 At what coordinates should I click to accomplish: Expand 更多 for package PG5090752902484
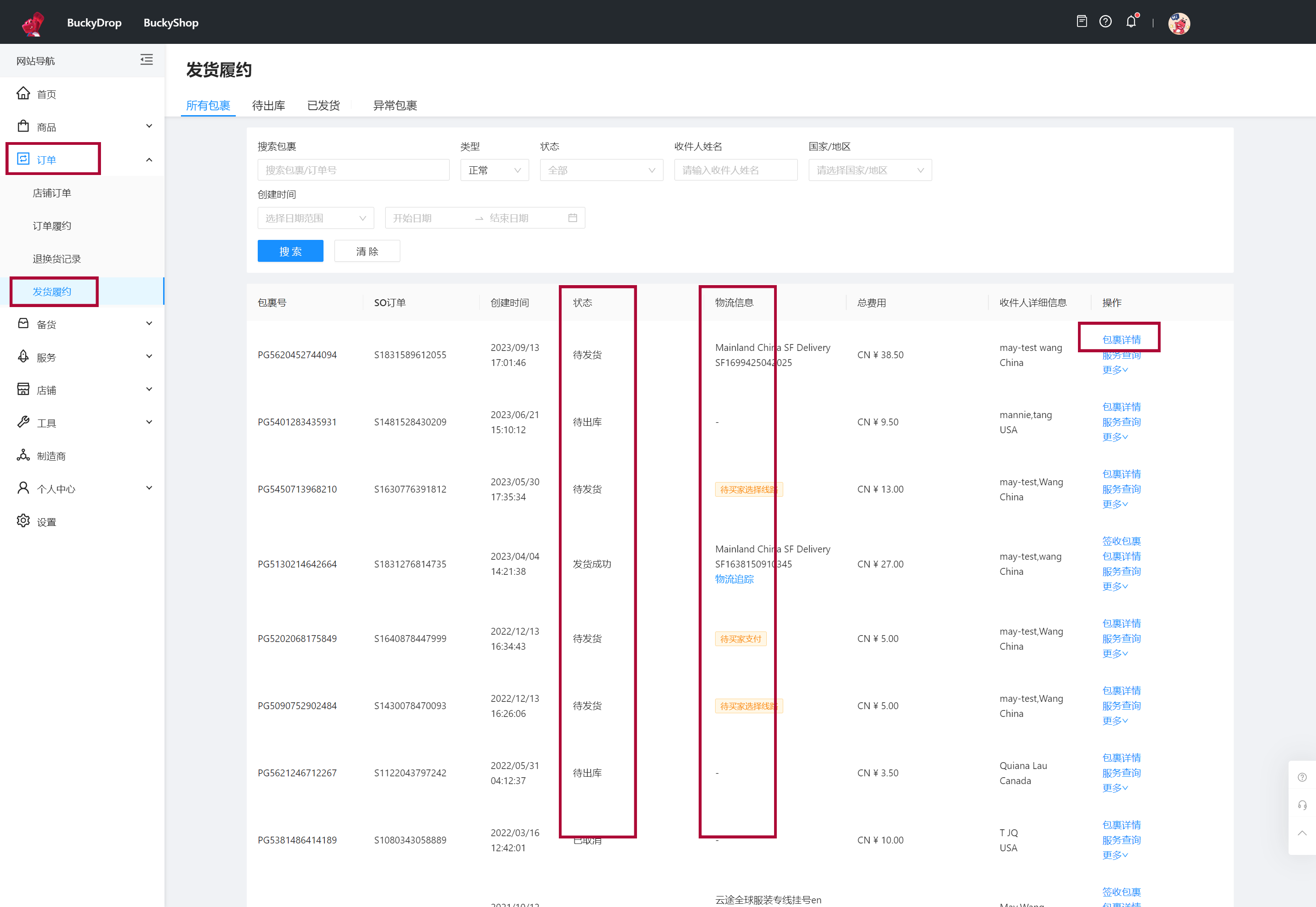pos(1115,721)
